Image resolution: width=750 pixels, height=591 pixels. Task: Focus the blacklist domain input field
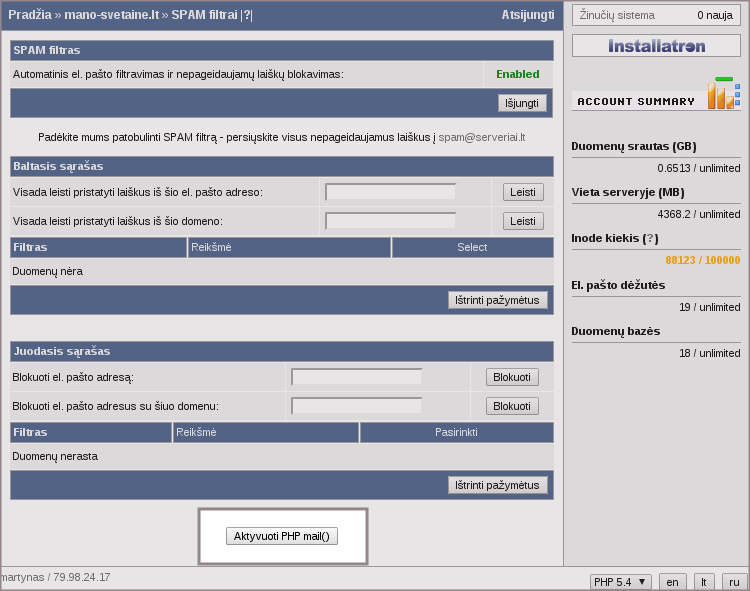[356, 406]
